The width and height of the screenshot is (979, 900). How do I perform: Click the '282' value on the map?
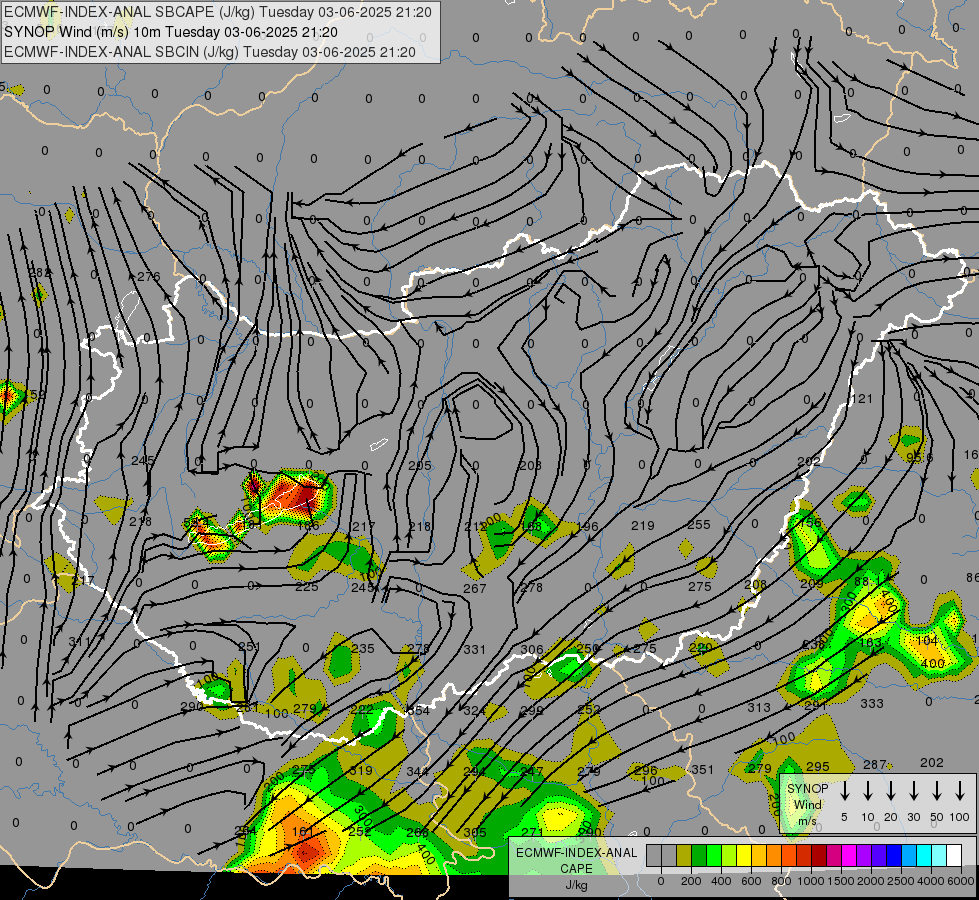40,272
